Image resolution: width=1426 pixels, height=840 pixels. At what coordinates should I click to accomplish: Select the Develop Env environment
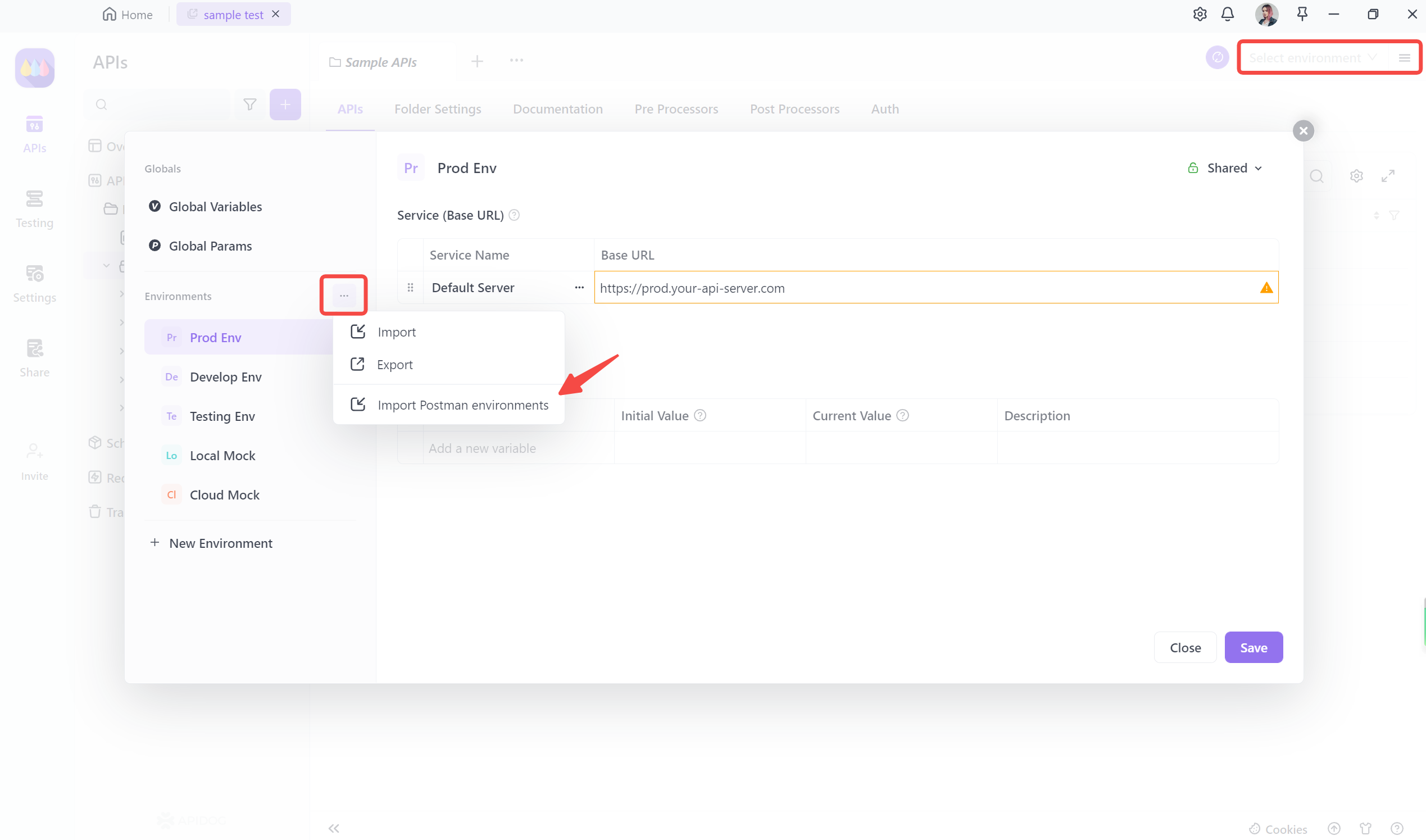pos(225,376)
